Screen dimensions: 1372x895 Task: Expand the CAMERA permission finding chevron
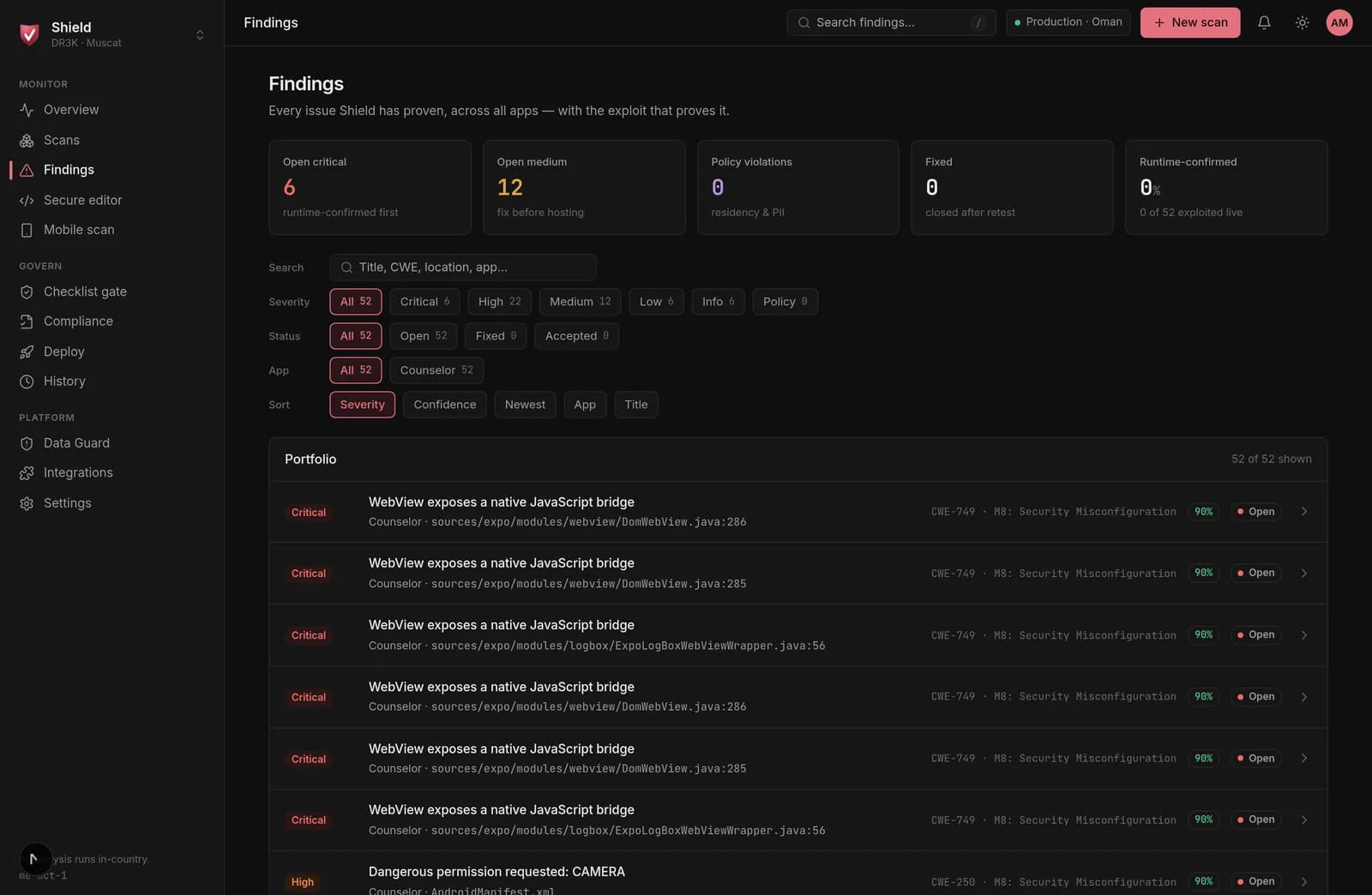point(1303,881)
